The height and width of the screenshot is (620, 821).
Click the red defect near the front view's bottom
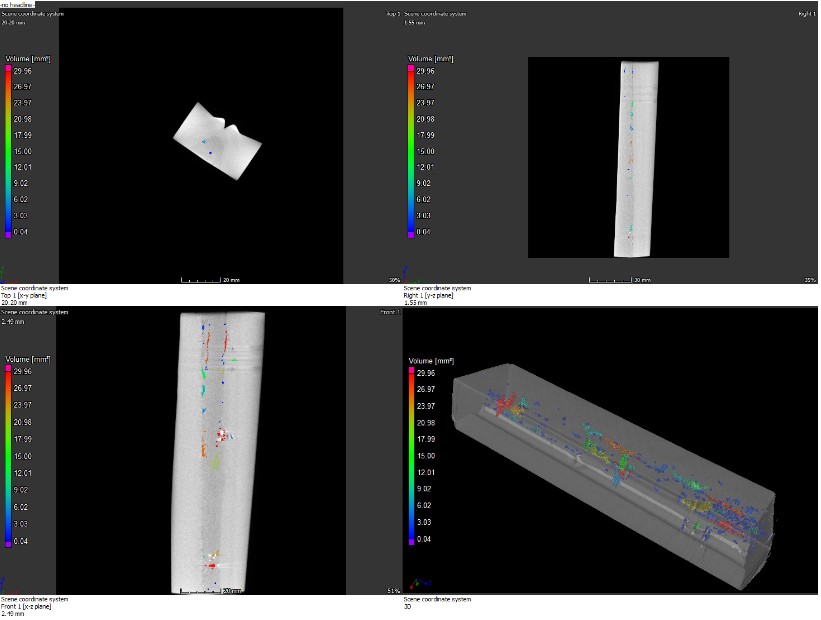[x=212, y=566]
